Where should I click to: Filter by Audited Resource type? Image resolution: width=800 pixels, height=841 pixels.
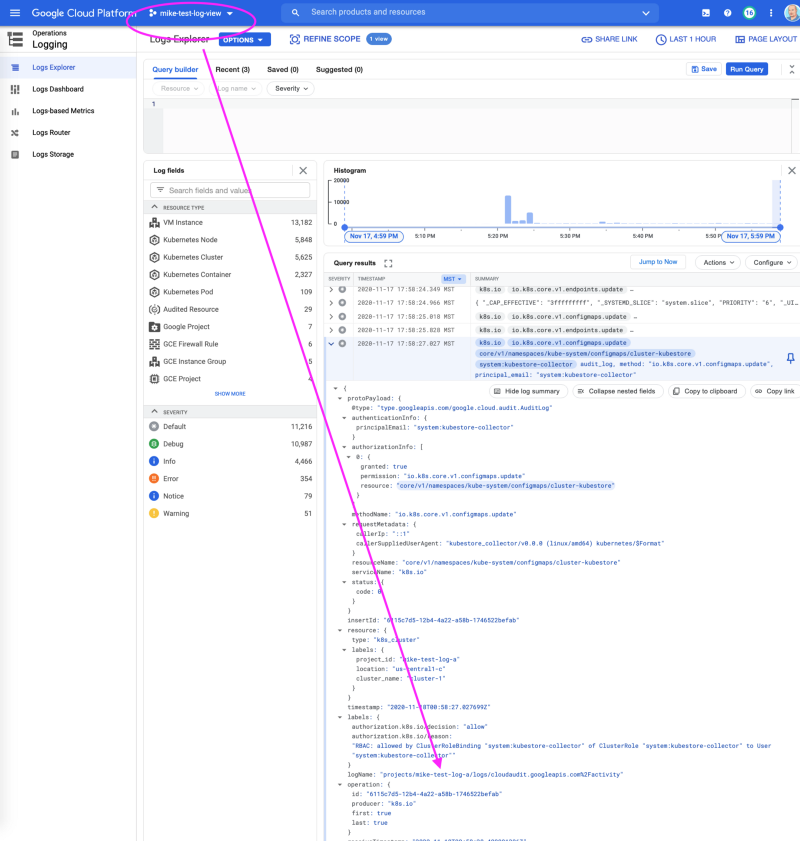pyautogui.click(x=231, y=309)
